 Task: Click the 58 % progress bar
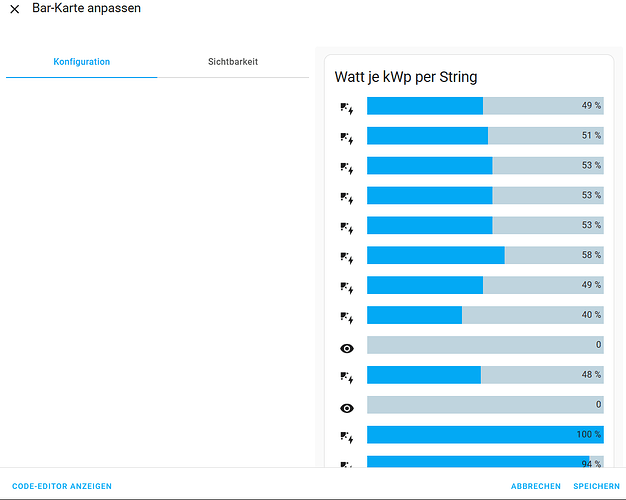click(x=485, y=255)
